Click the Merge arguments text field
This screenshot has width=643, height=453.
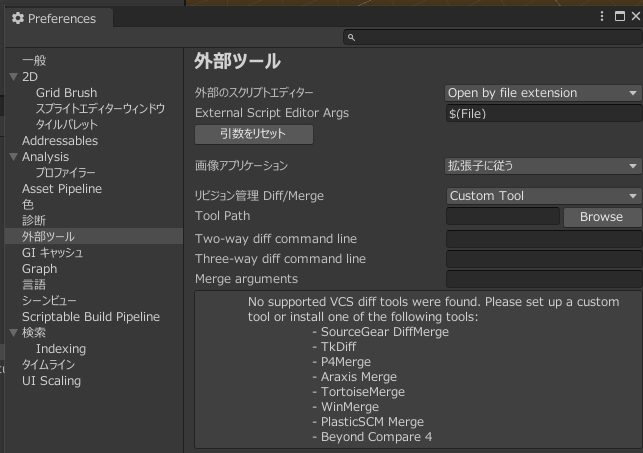[x=542, y=279]
